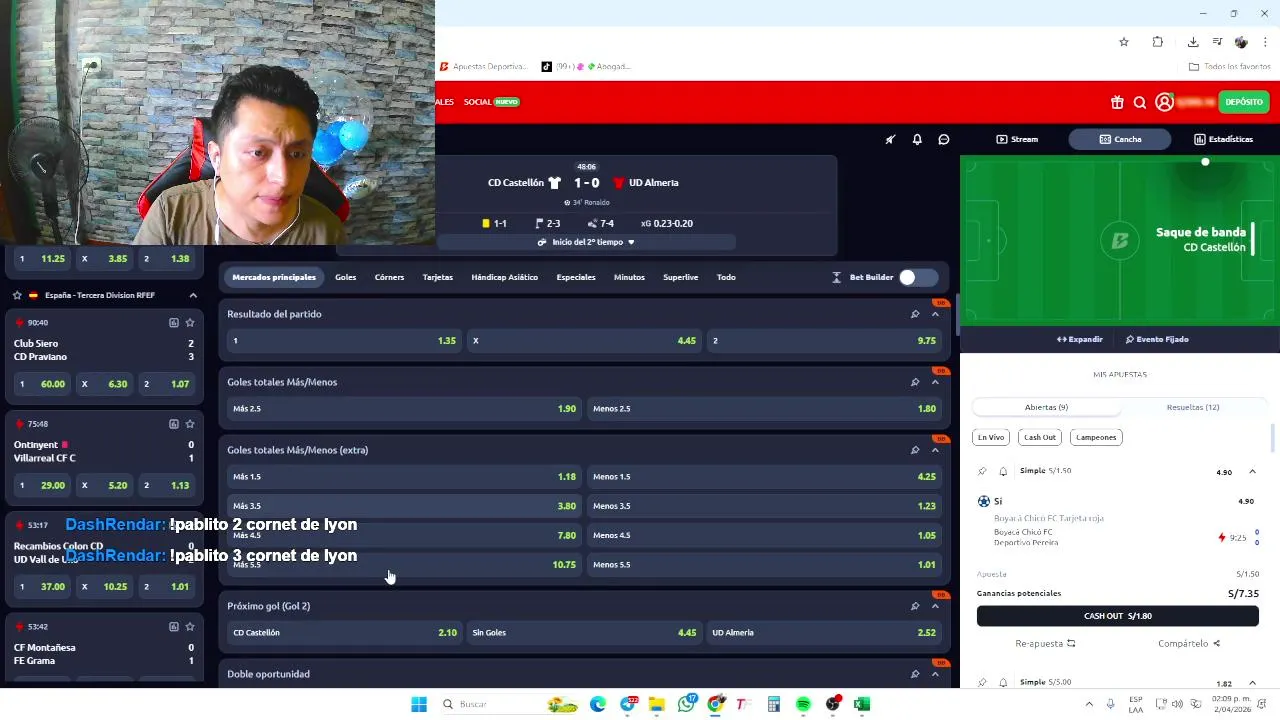This screenshot has height=720, width=1280.
Task: Select Menos 3.5 at 1.23
Action: pos(764,506)
